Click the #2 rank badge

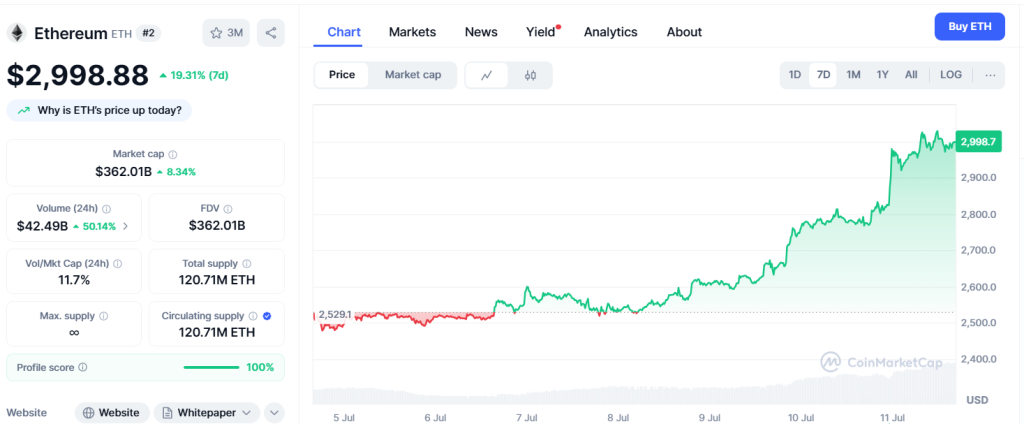148,33
